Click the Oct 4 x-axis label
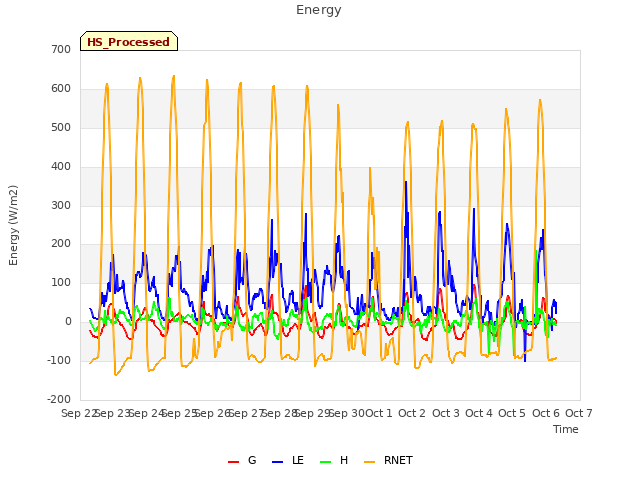This screenshot has width=640, height=480. click(x=479, y=413)
